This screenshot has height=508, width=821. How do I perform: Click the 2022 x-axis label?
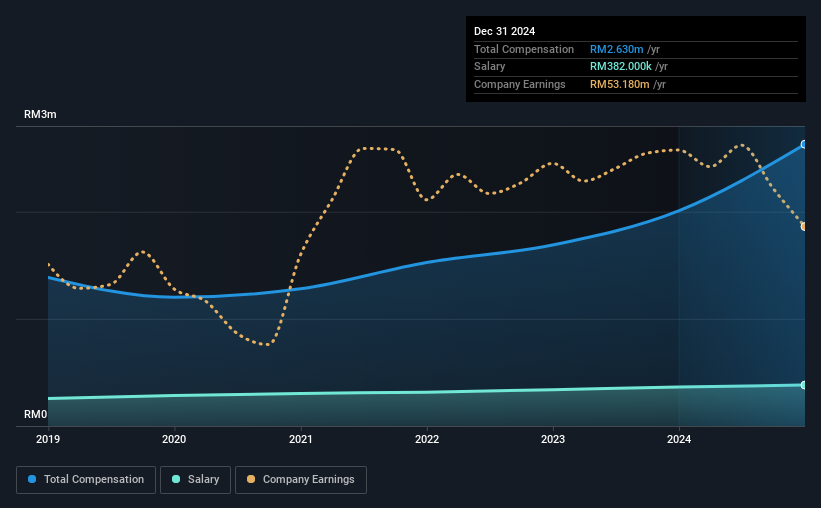427,439
